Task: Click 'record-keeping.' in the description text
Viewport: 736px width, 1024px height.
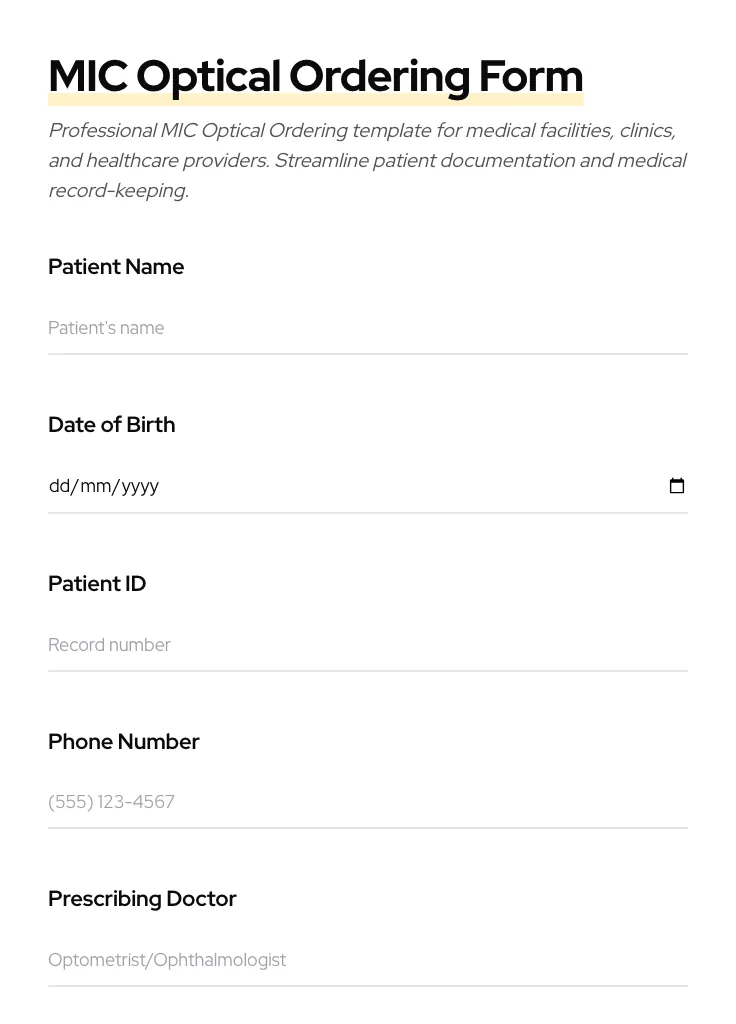Action: [x=118, y=191]
